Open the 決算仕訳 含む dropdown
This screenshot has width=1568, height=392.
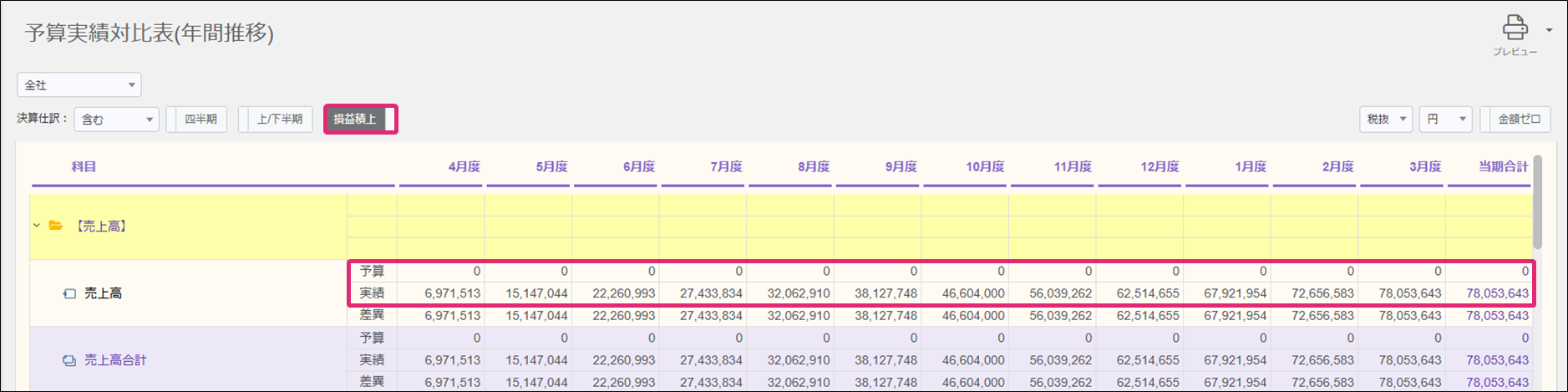click(x=116, y=119)
